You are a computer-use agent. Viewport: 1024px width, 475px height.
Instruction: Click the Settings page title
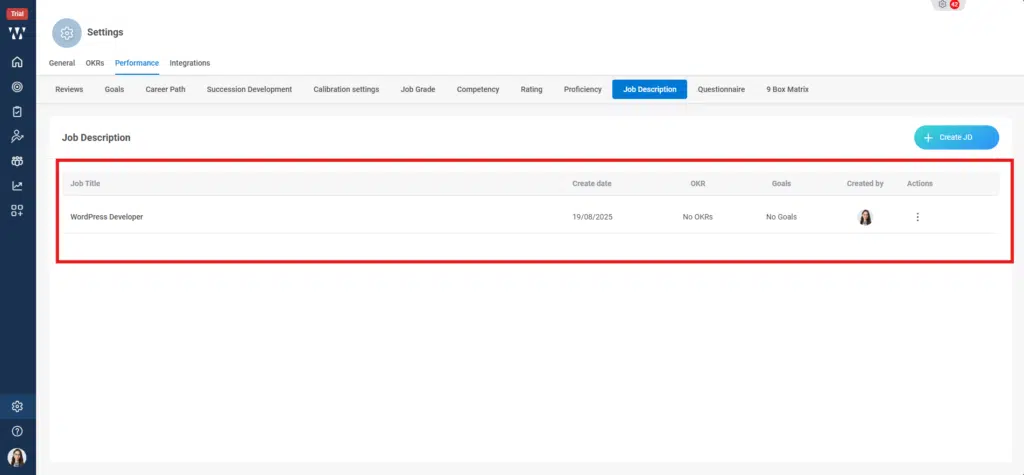[x=105, y=32]
